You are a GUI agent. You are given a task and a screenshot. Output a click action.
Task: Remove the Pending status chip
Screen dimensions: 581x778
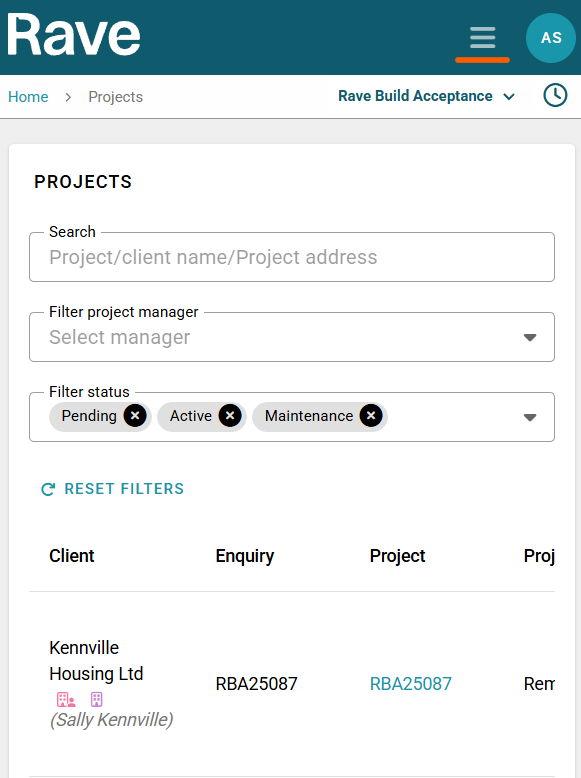[x=135, y=416]
